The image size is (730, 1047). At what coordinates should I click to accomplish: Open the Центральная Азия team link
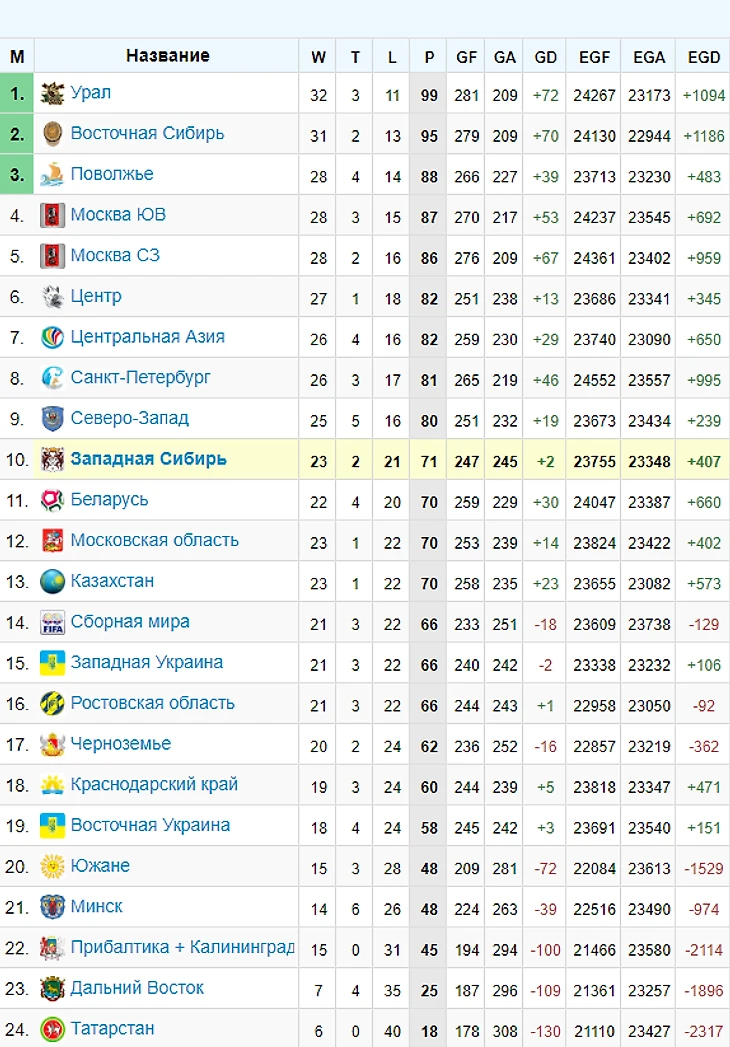pos(148,337)
